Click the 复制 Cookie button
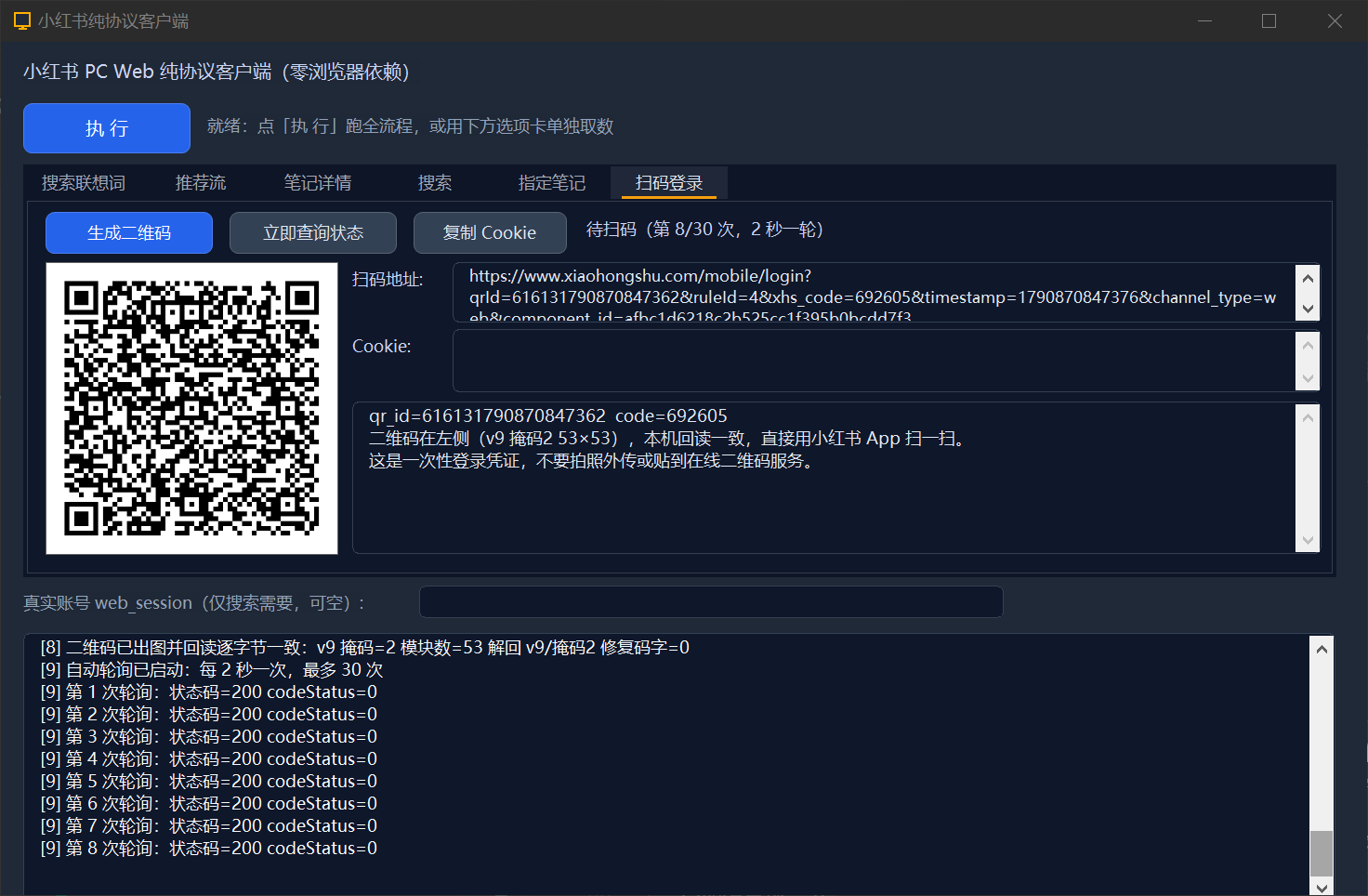 pyautogui.click(x=490, y=232)
